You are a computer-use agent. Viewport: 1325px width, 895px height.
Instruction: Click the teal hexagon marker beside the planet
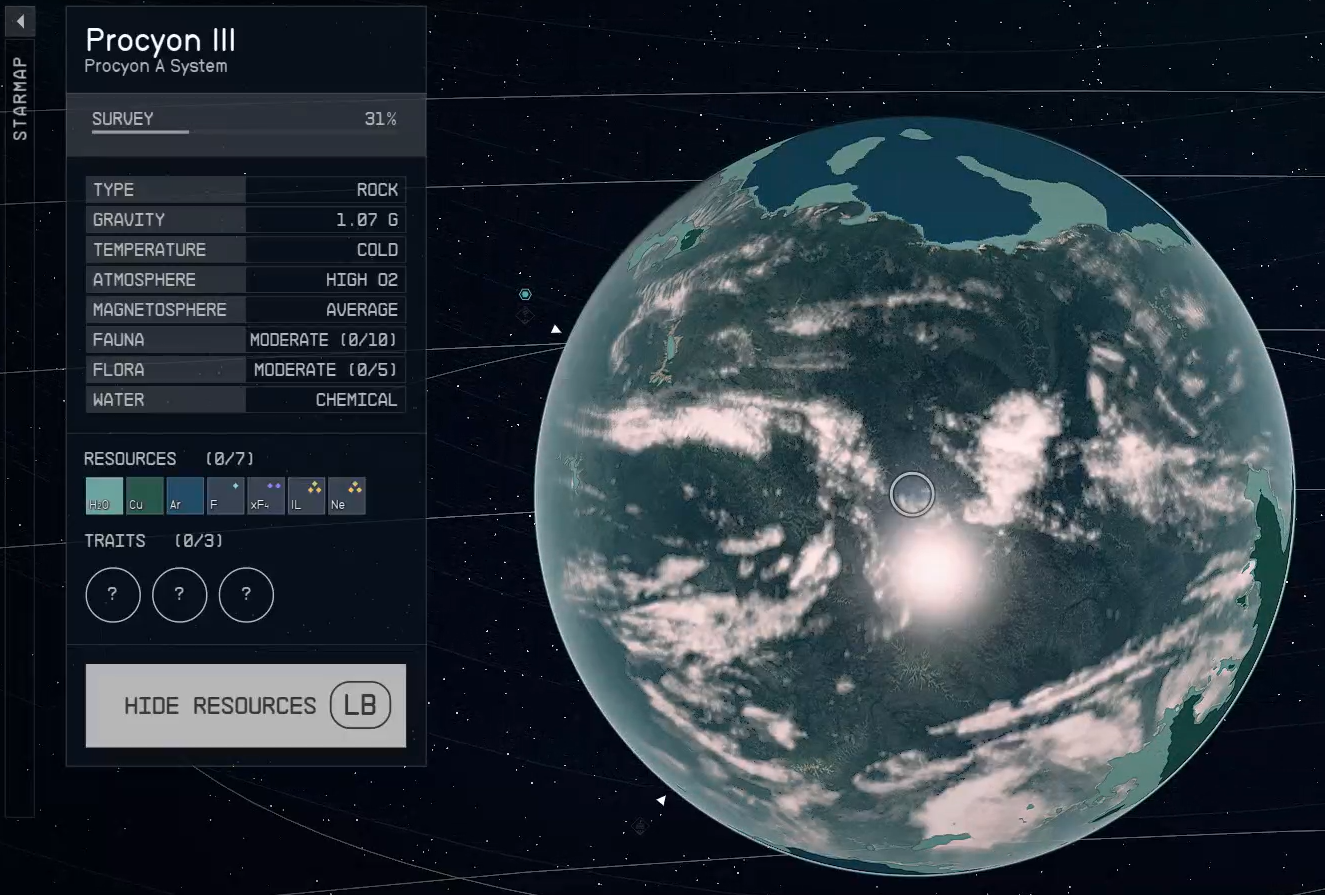point(525,294)
